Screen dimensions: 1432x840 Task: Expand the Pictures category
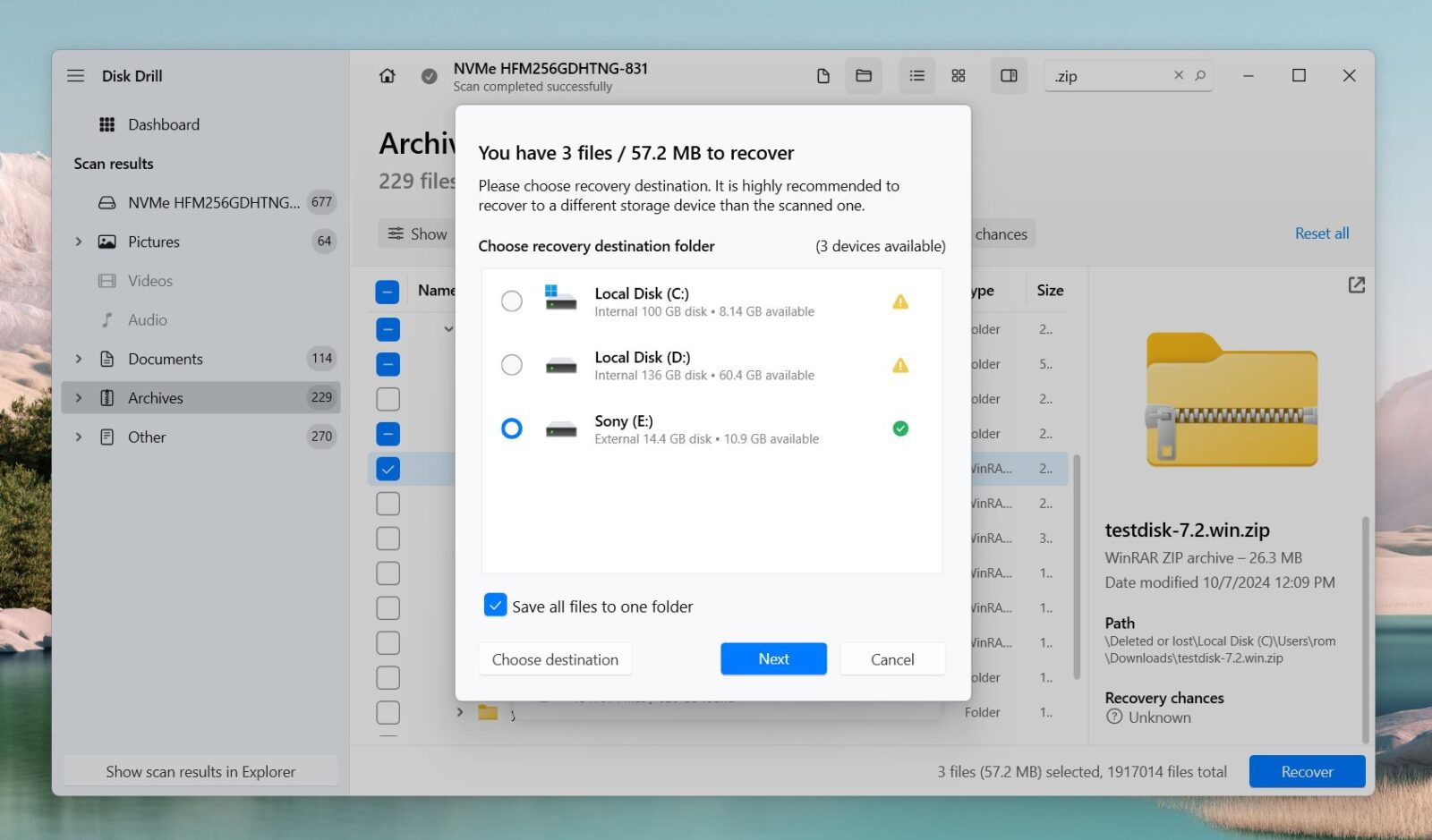(x=79, y=242)
